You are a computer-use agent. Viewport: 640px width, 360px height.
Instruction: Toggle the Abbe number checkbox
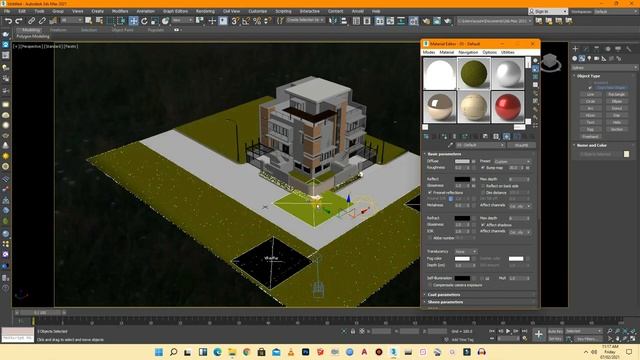[430, 238]
